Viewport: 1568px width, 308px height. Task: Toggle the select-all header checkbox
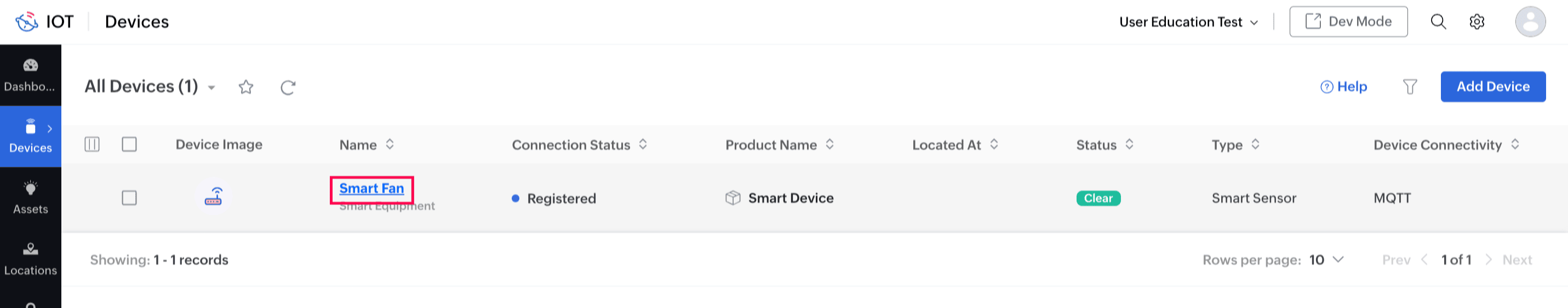(129, 144)
